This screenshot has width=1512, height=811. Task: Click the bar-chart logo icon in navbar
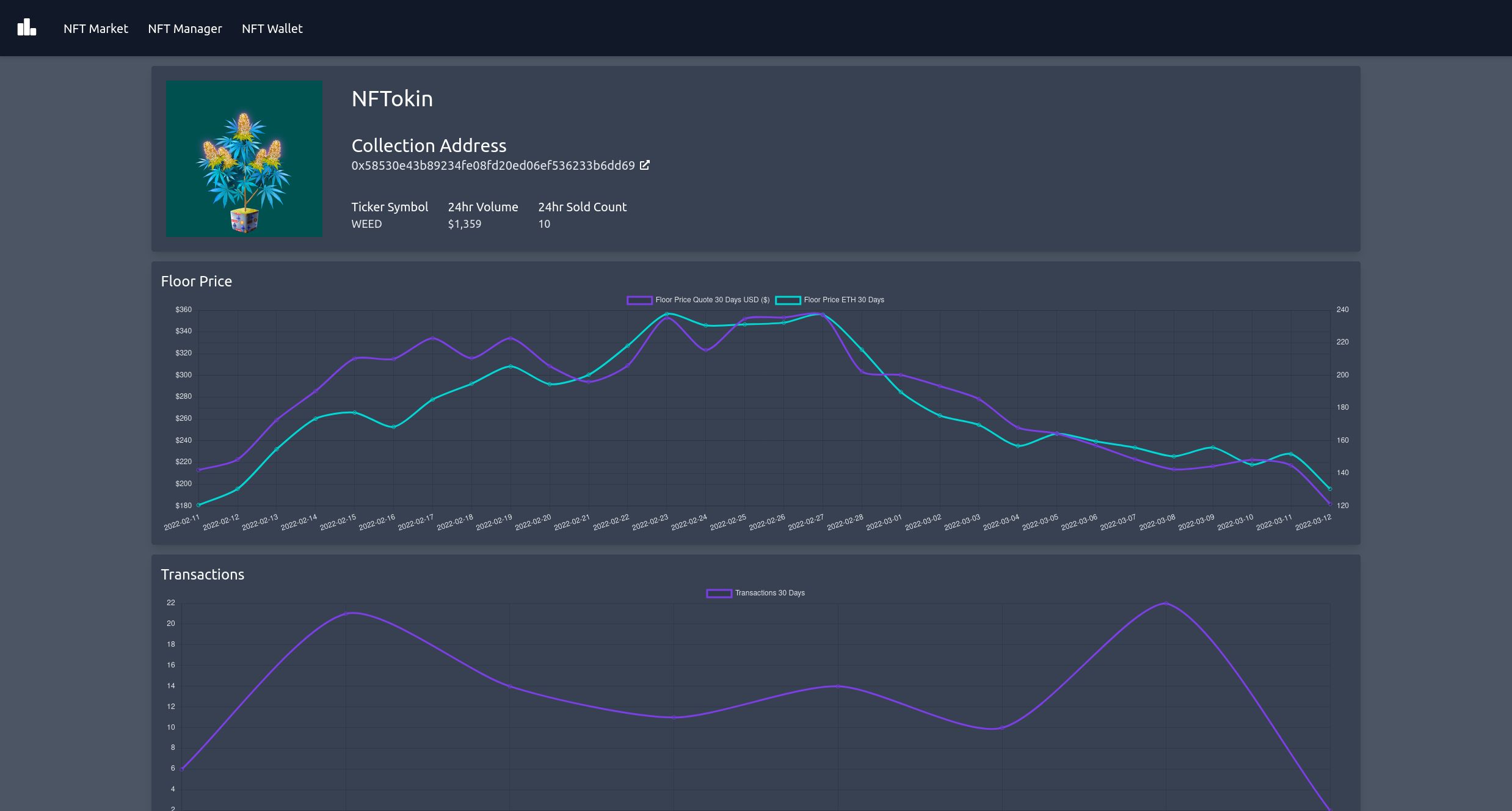[27, 27]
